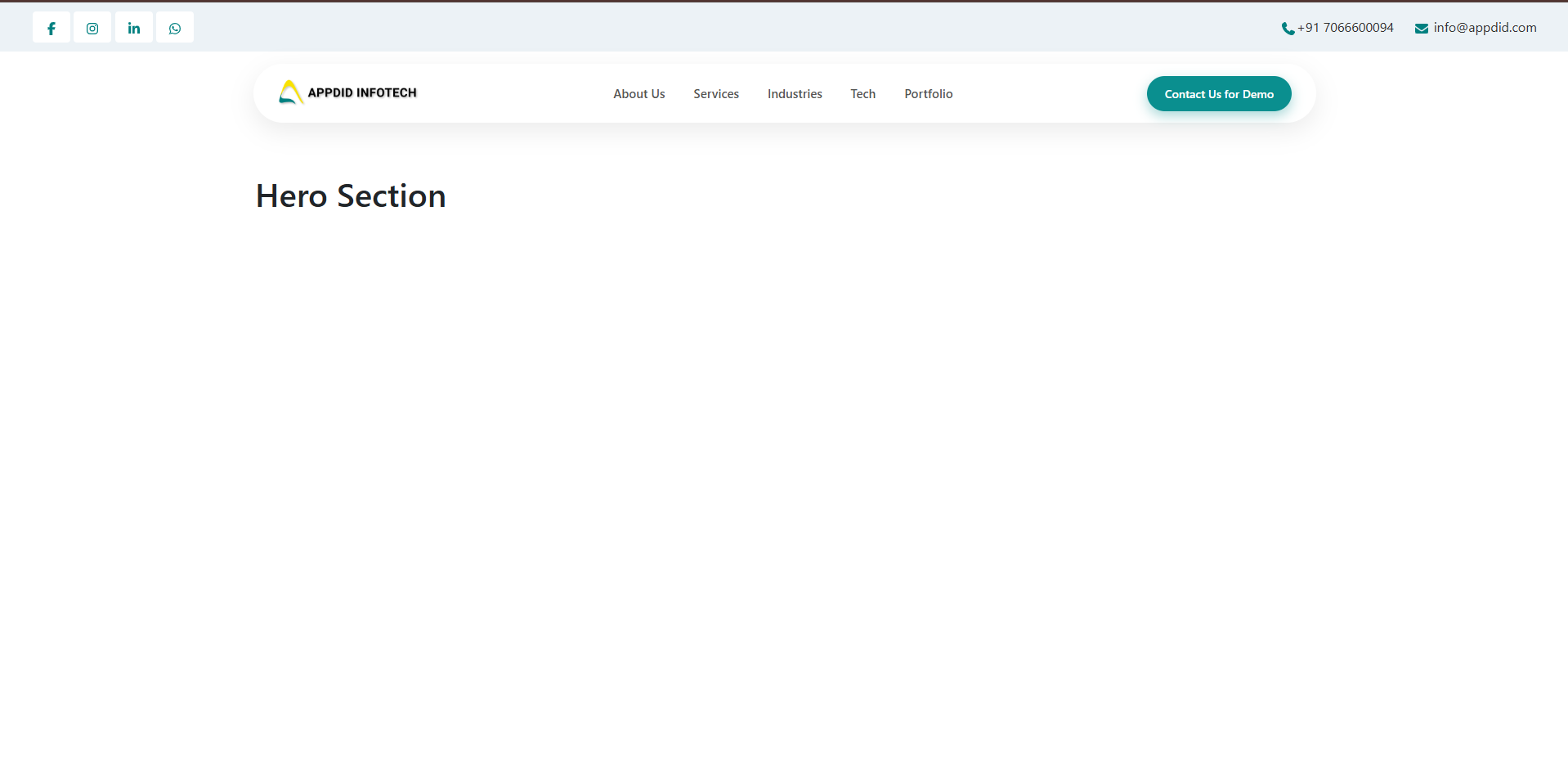Click the empty middle of gray top bar
The height and width of the screenshot is (782, 1568).
pyautogui.click(x=736, y=28)
